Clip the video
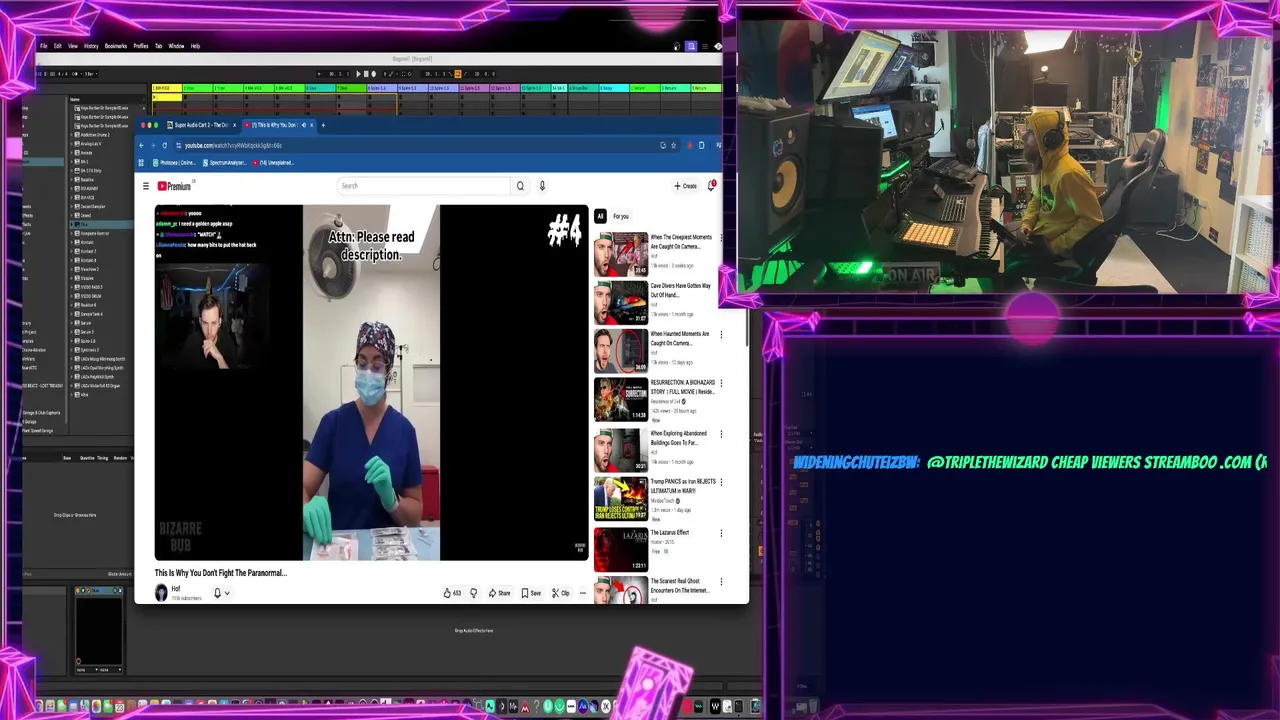Viewport: 1280px width, 720px height. [560, 593]
